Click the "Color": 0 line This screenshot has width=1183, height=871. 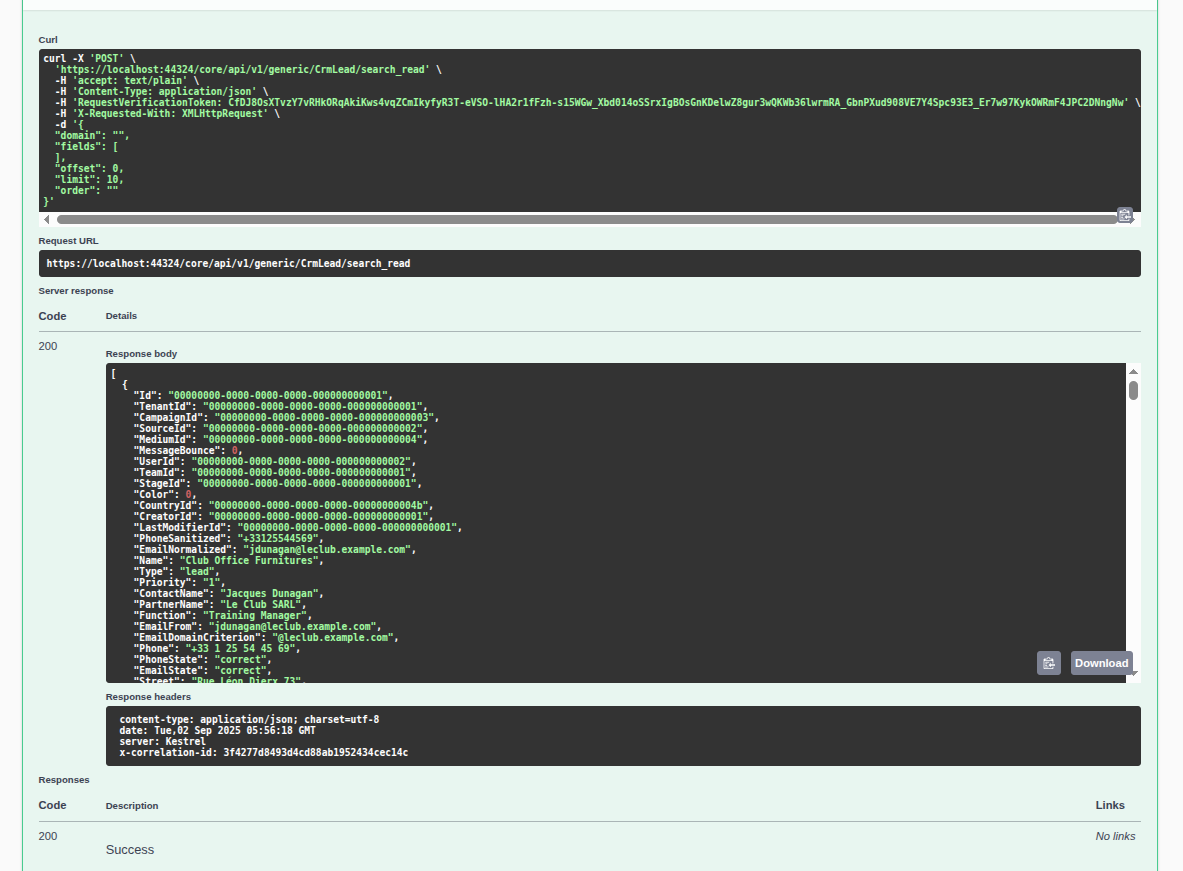click(x=165, y=494)
